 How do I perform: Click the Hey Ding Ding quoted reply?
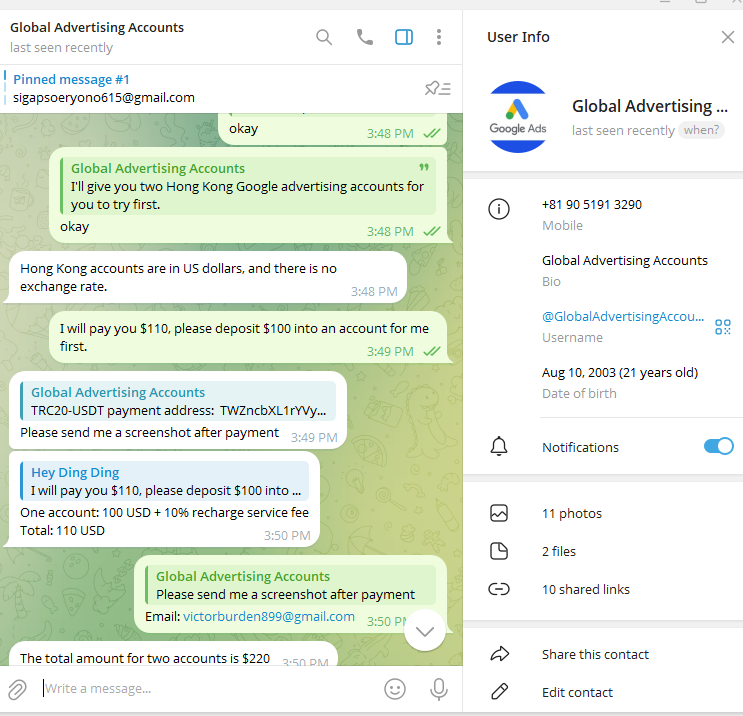tap(164, 481)
